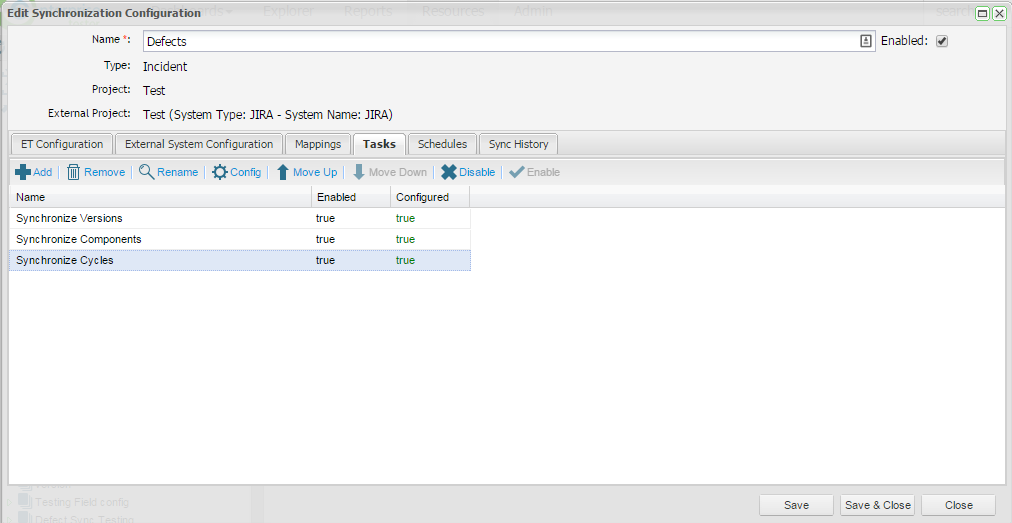Viewport: 1012px width, 523px height.
Task: Toggle the Enabled checkbox
Action: point(941,41)
